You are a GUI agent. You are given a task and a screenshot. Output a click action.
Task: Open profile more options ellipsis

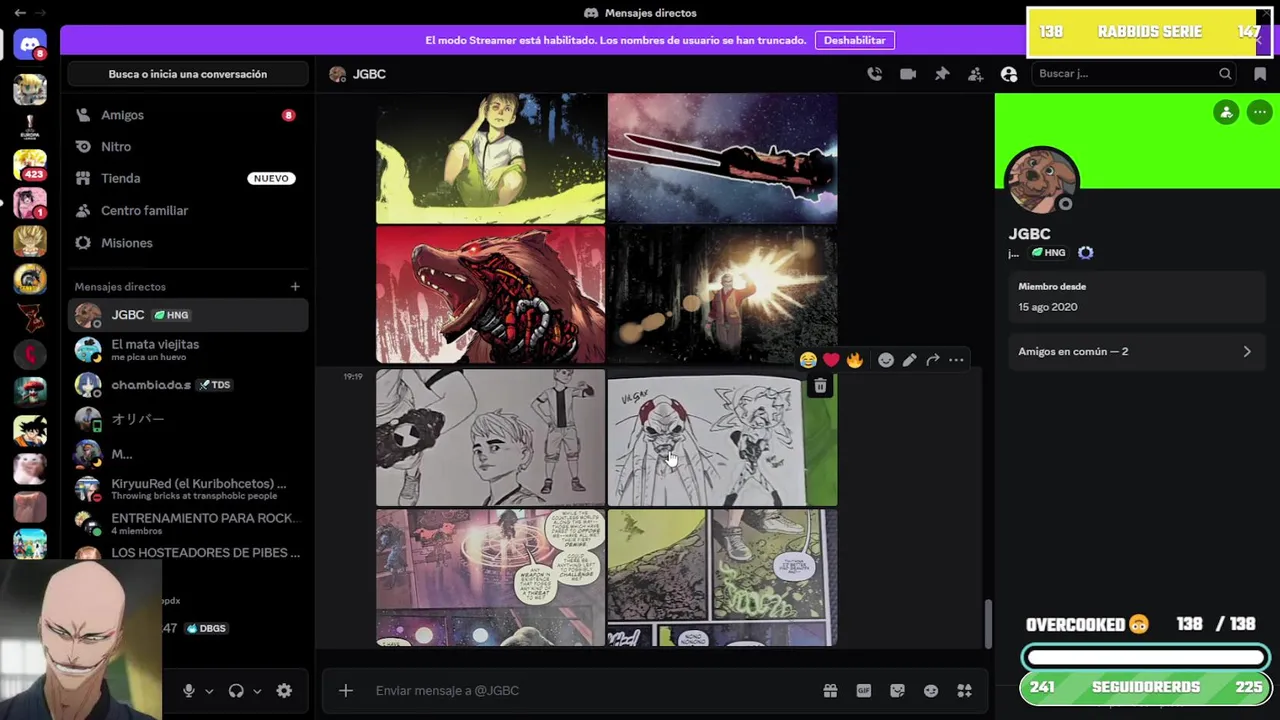click(1260, 112)
